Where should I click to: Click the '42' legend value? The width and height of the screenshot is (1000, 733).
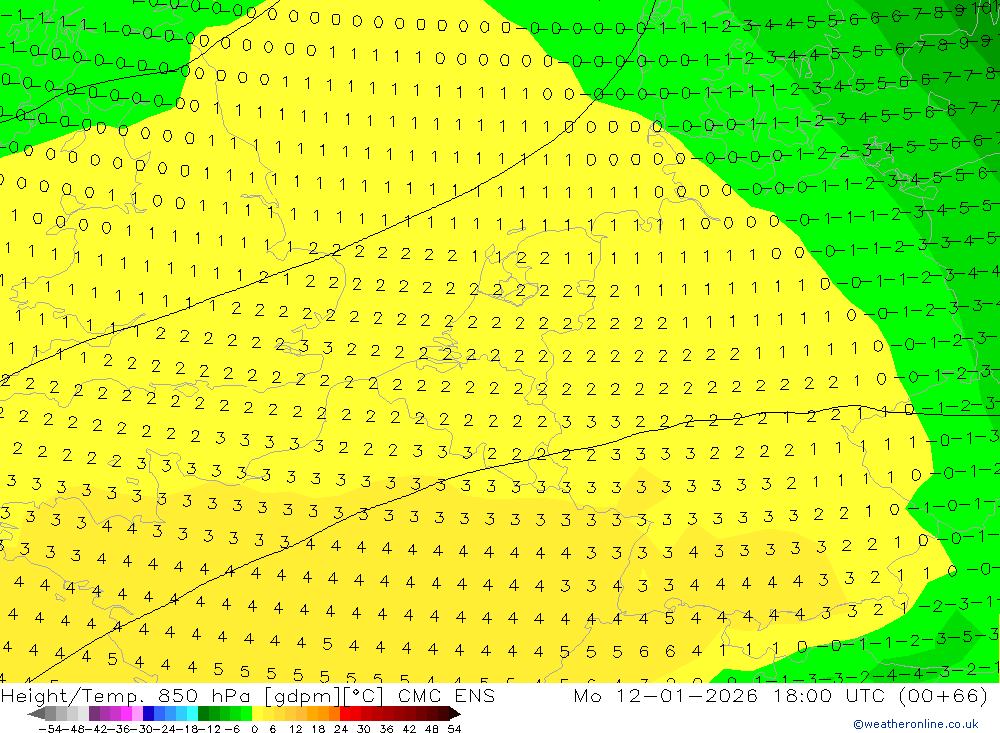(x=409, y=729)
